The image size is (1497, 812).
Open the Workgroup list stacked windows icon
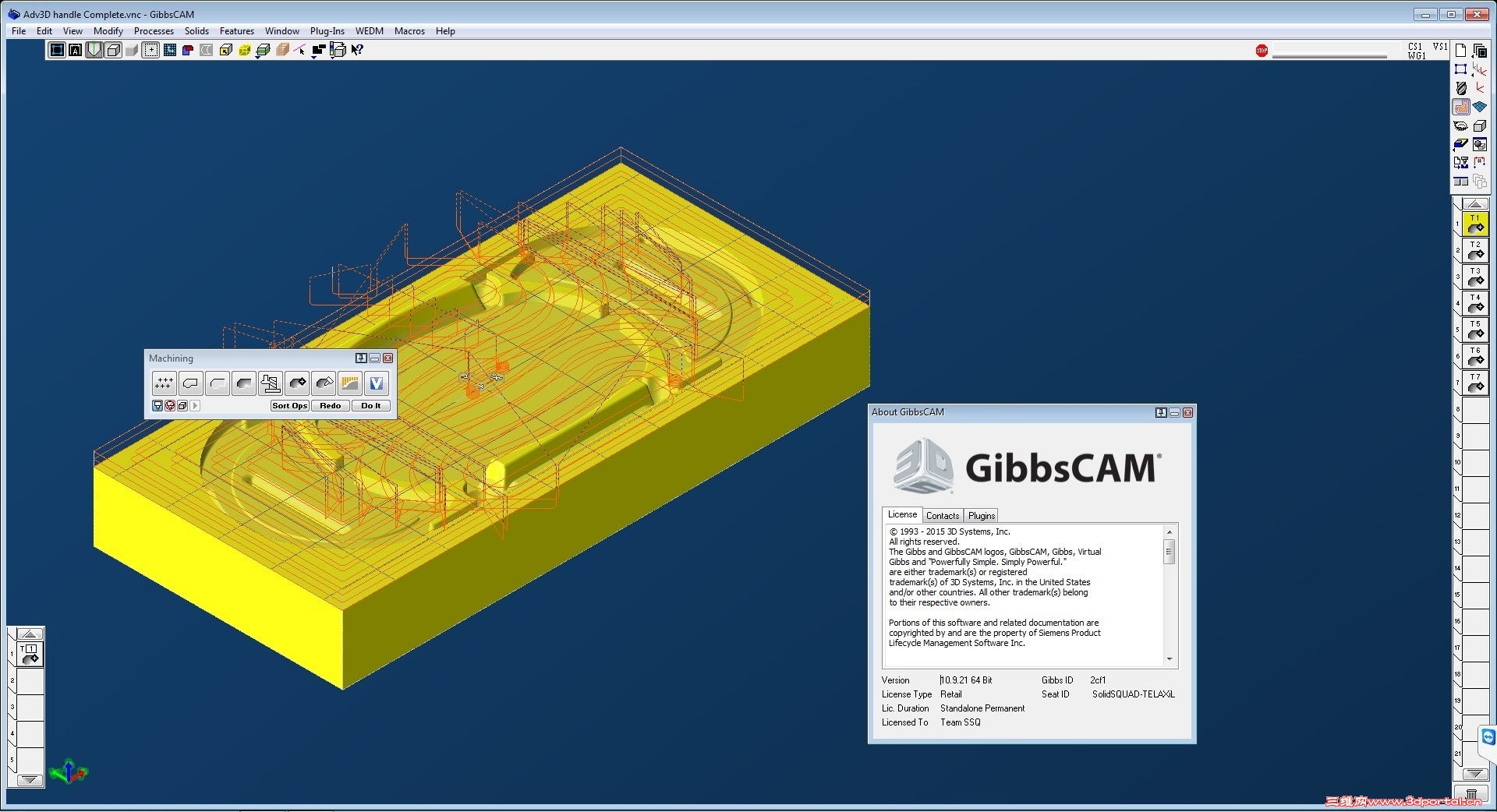point(1479,51)
